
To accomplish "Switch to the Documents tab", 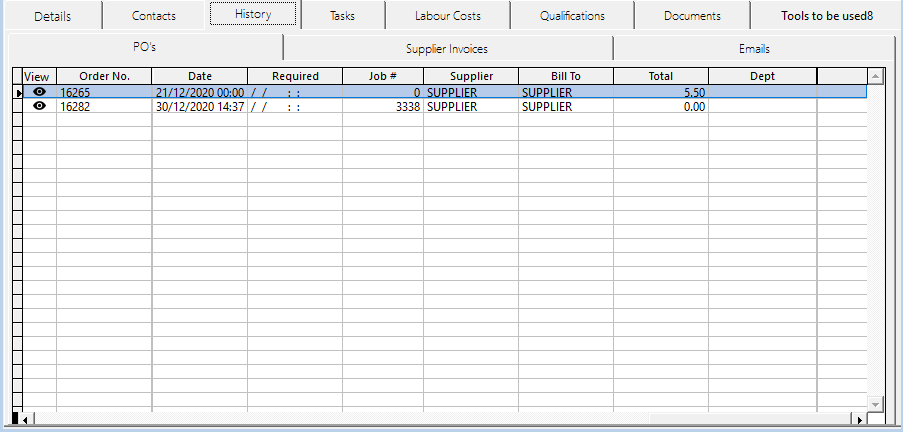I will click(x=692, y=16).
